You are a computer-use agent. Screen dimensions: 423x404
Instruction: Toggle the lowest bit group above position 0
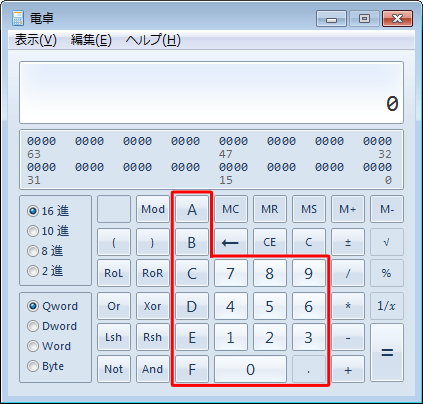[377, 167]
